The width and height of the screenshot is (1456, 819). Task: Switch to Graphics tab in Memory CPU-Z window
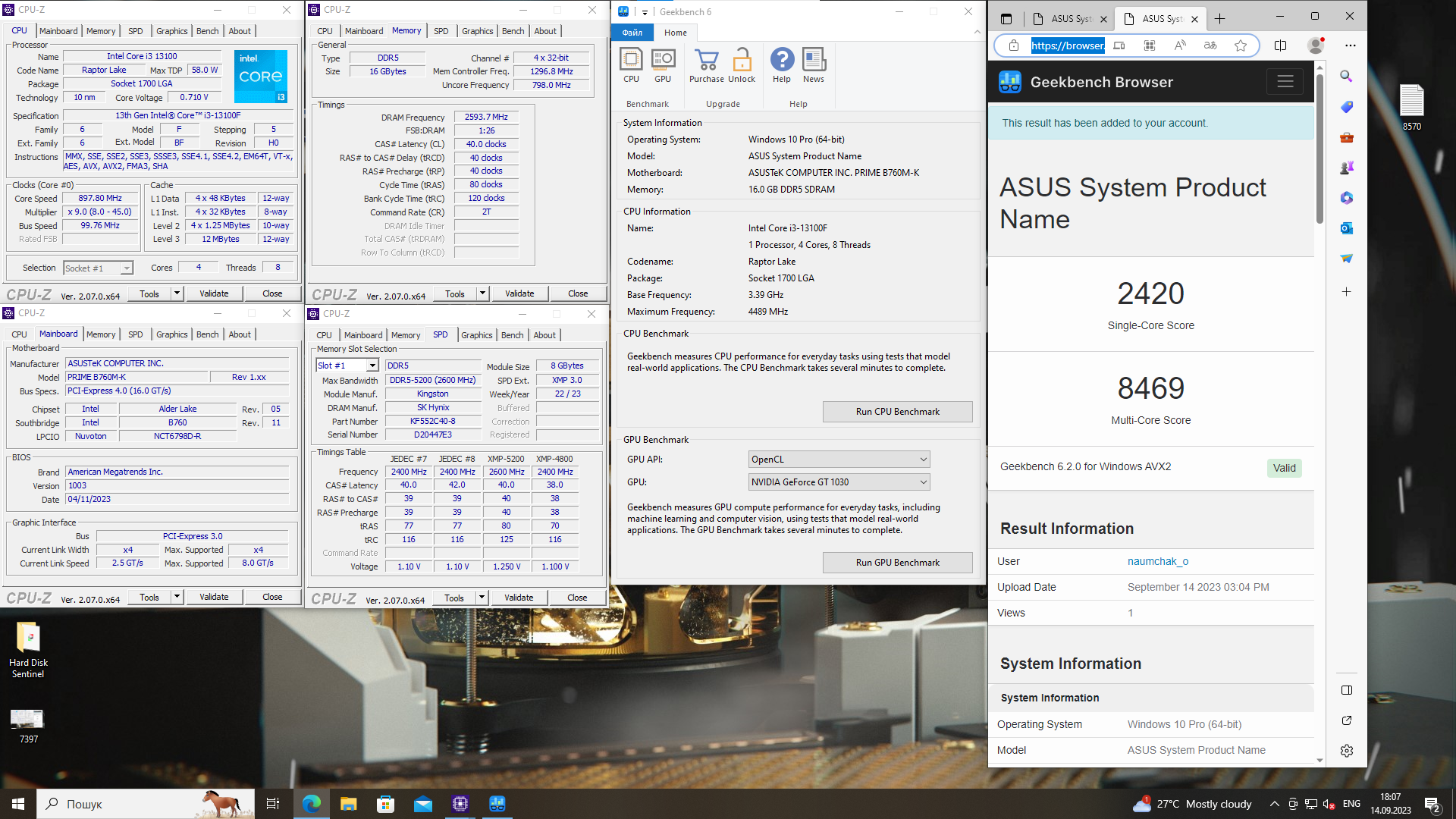pos(477,31)
